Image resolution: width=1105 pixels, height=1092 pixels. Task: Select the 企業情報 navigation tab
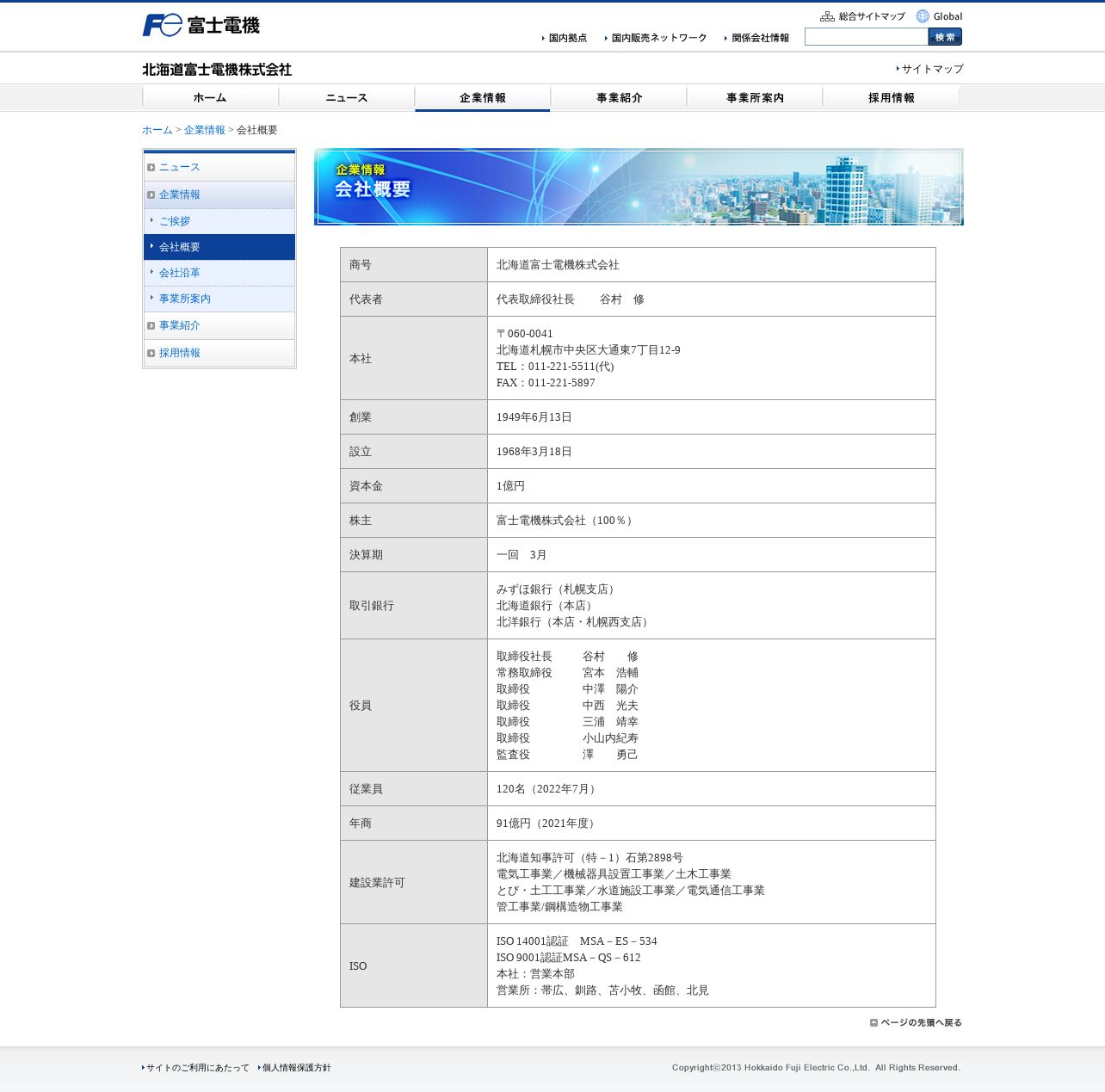pyautogui.click(x=482, y=98)
